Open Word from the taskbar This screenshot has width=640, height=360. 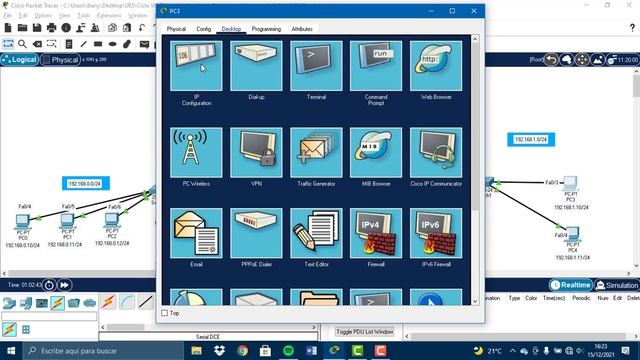pyautogui.click(x=311, y=351)
